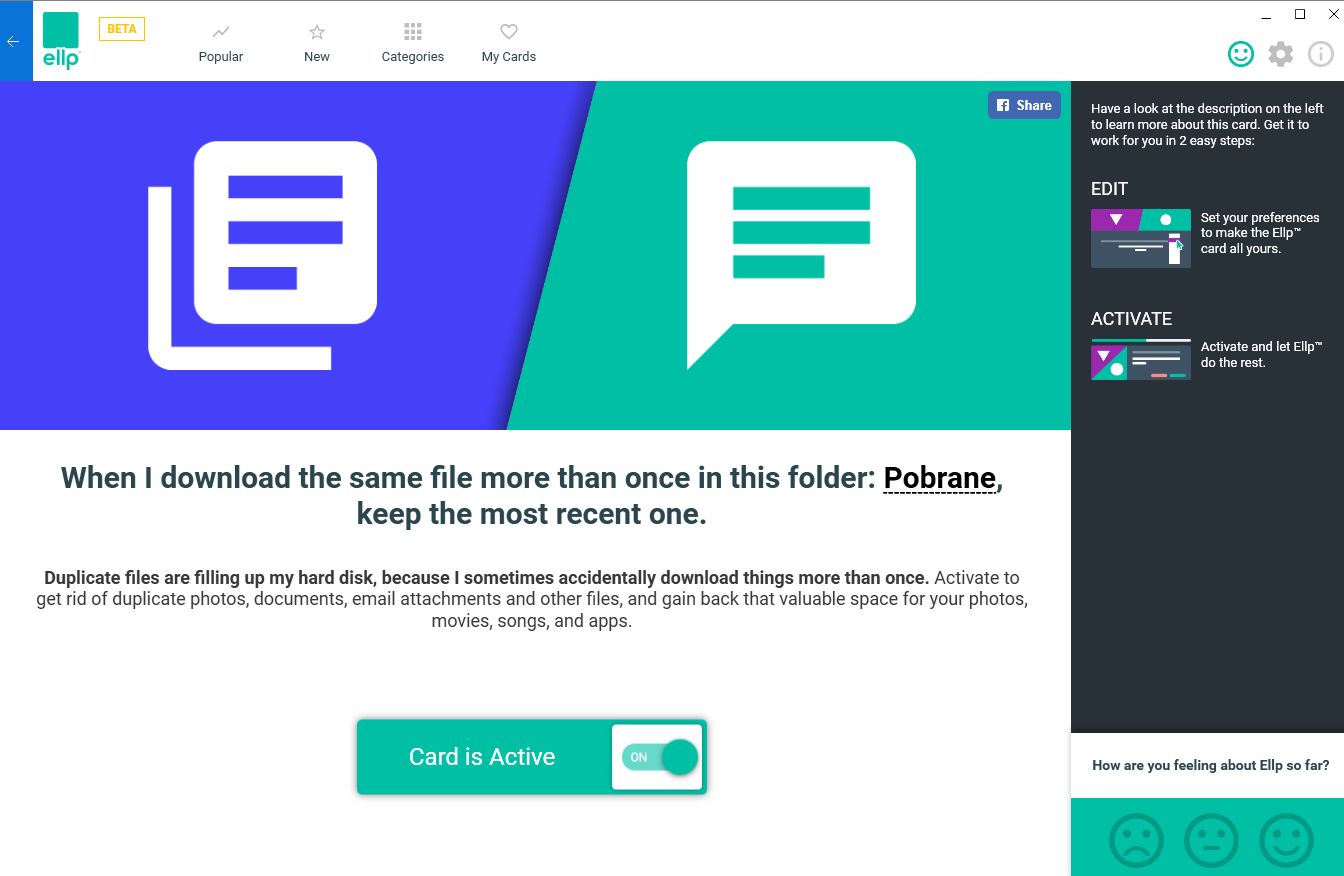Click the 'Set your preferences' description text
This screenshot has width=1344, height=876.
click(1260, 233)
